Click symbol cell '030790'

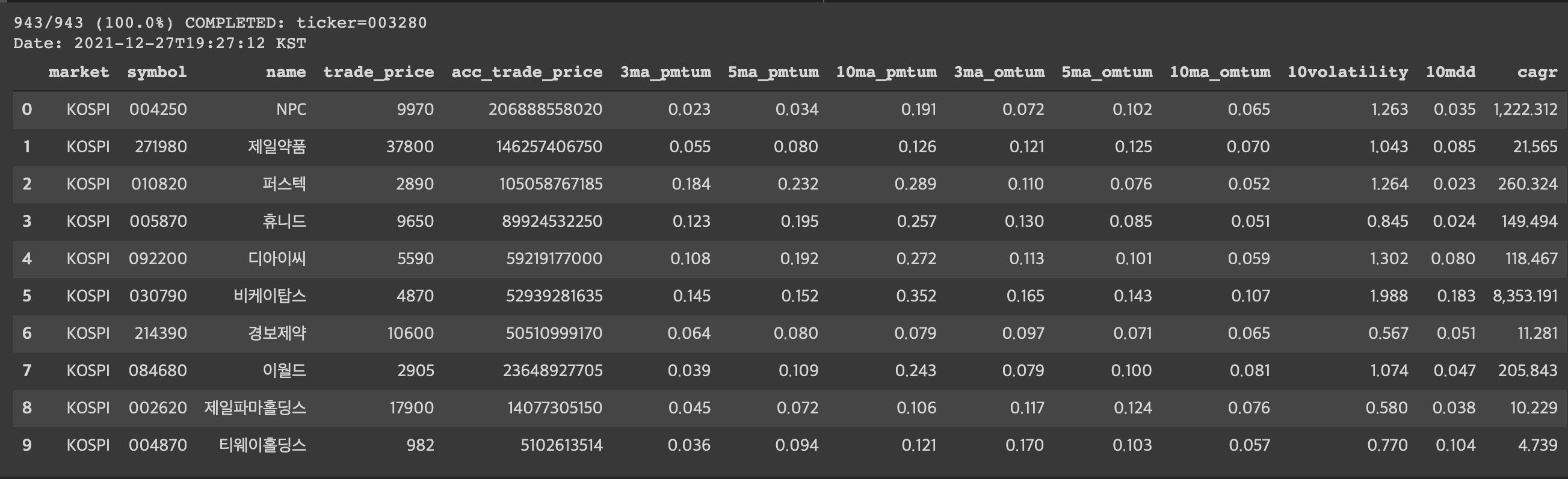pyautogui.click(x=158, y=296)
